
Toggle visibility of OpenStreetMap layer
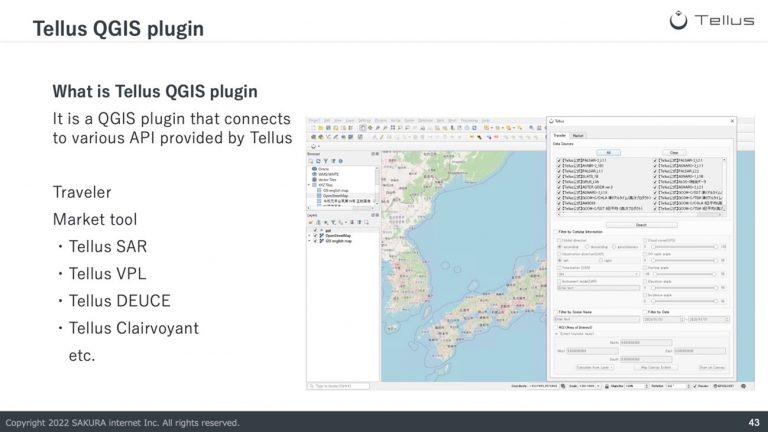315,236
